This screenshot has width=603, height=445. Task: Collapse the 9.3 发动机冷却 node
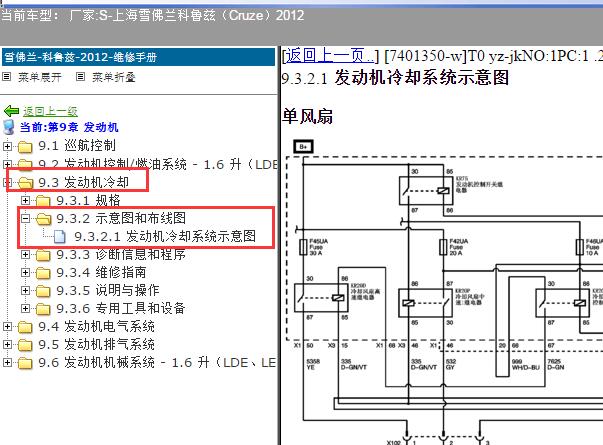point(7,182)
